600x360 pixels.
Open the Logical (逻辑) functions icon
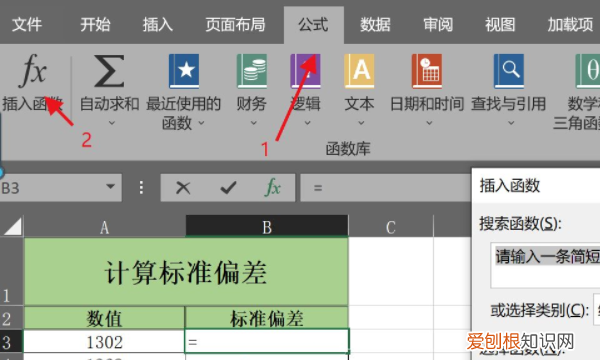(305, 71)
